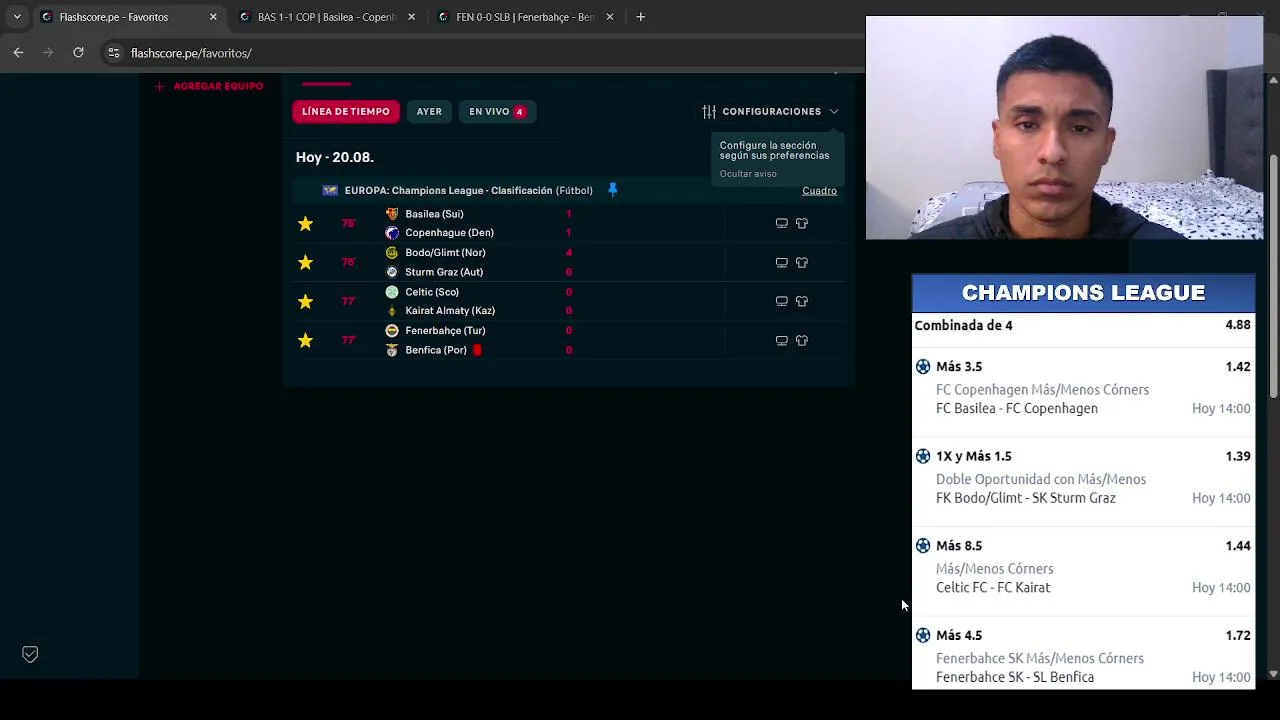Click the Benfica team crest

tap(392, 350)
